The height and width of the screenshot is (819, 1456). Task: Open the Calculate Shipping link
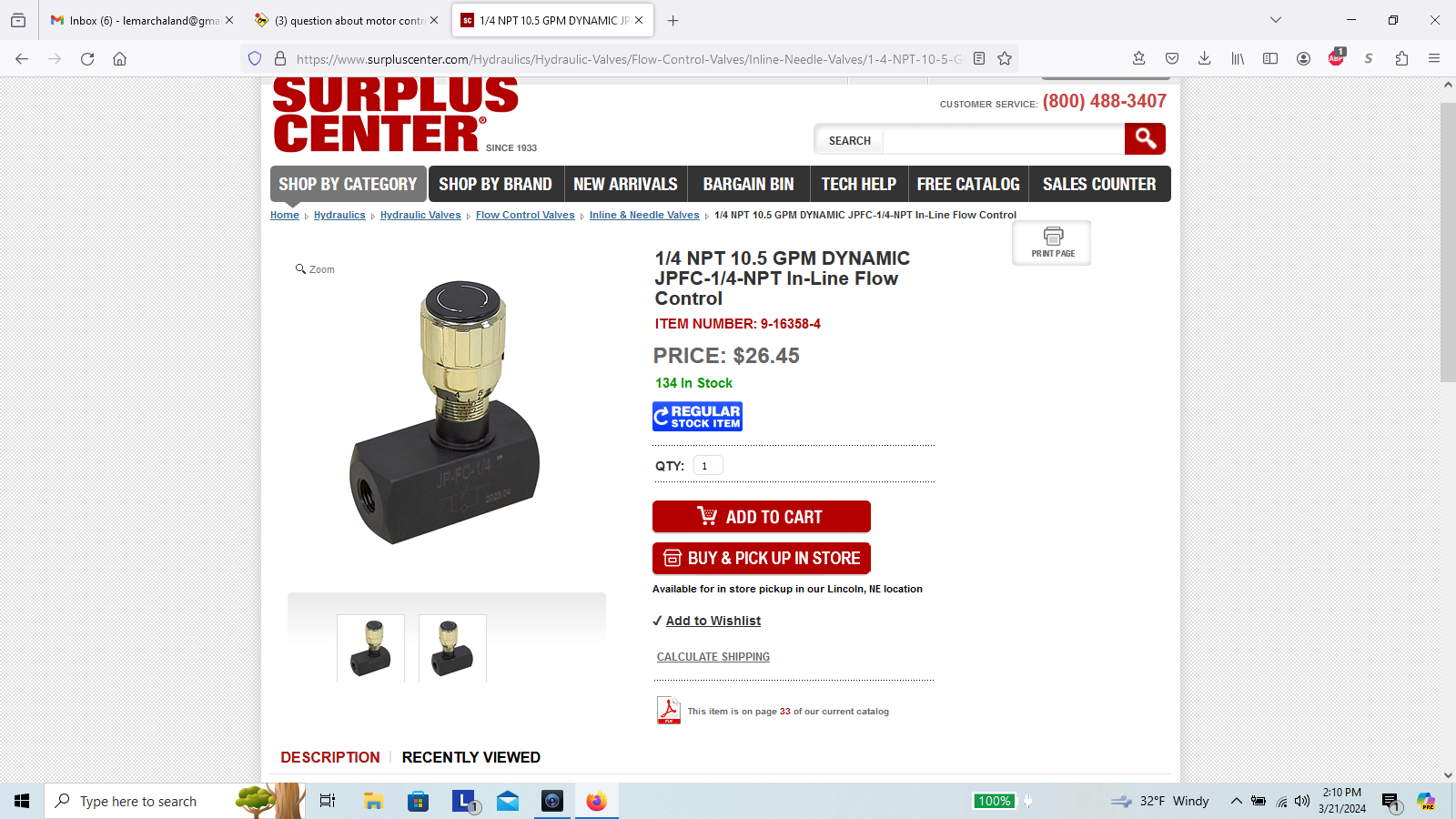point(713,657)
